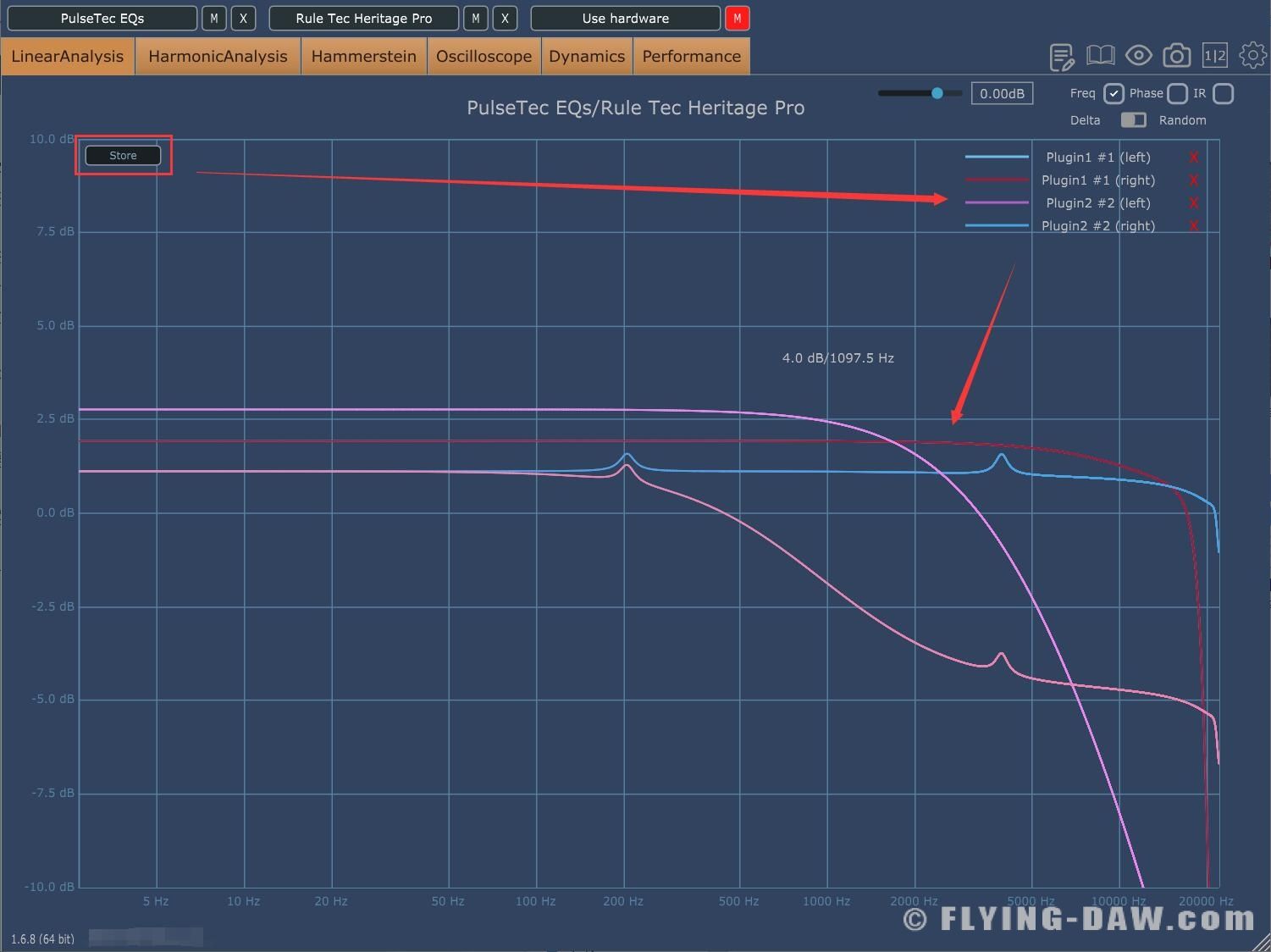The image size is (1271, 952).
Task: Open the Hammerstein tab
Action: point(364,57)
